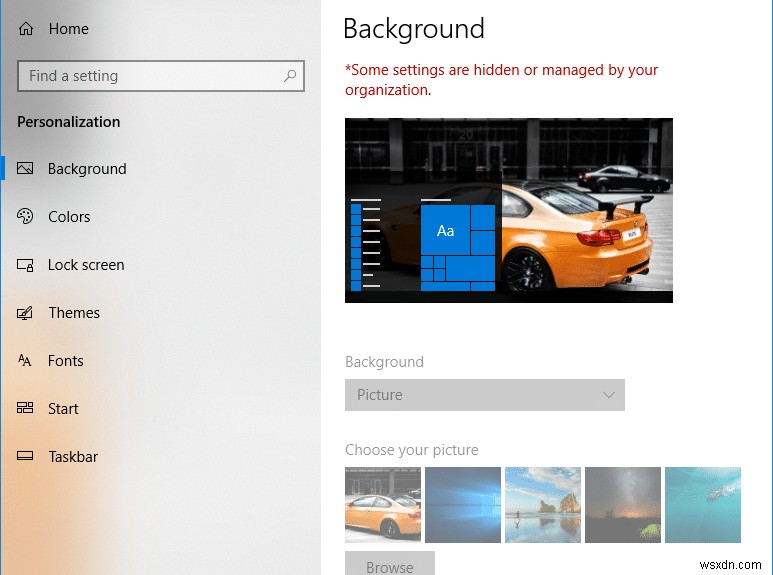773x575 pixels.
Task: Click the Start tiles icon
Action: tap(25, 408)
